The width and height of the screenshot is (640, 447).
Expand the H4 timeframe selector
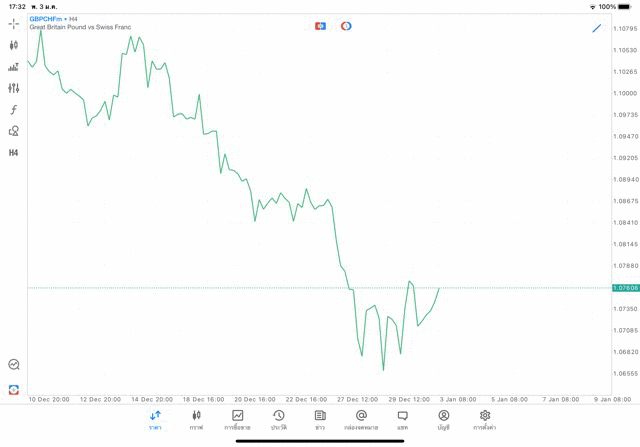pyautogui.click(x=13, y=153)
